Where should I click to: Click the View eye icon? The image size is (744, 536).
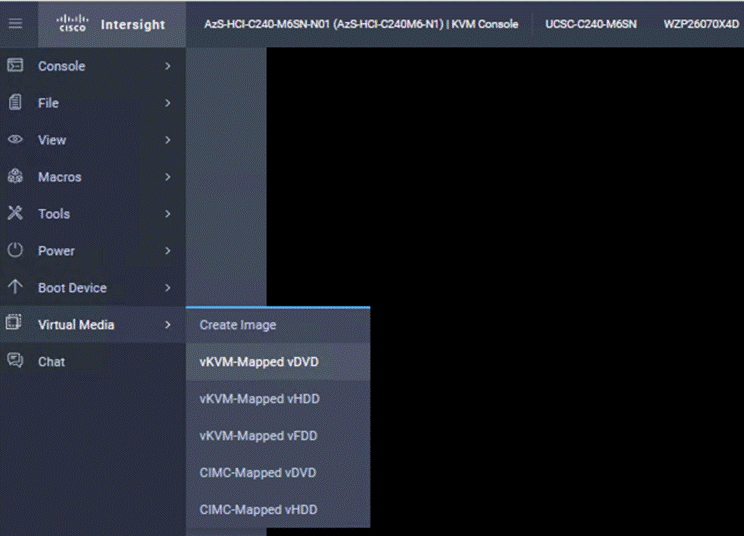(x=15, y=139)
